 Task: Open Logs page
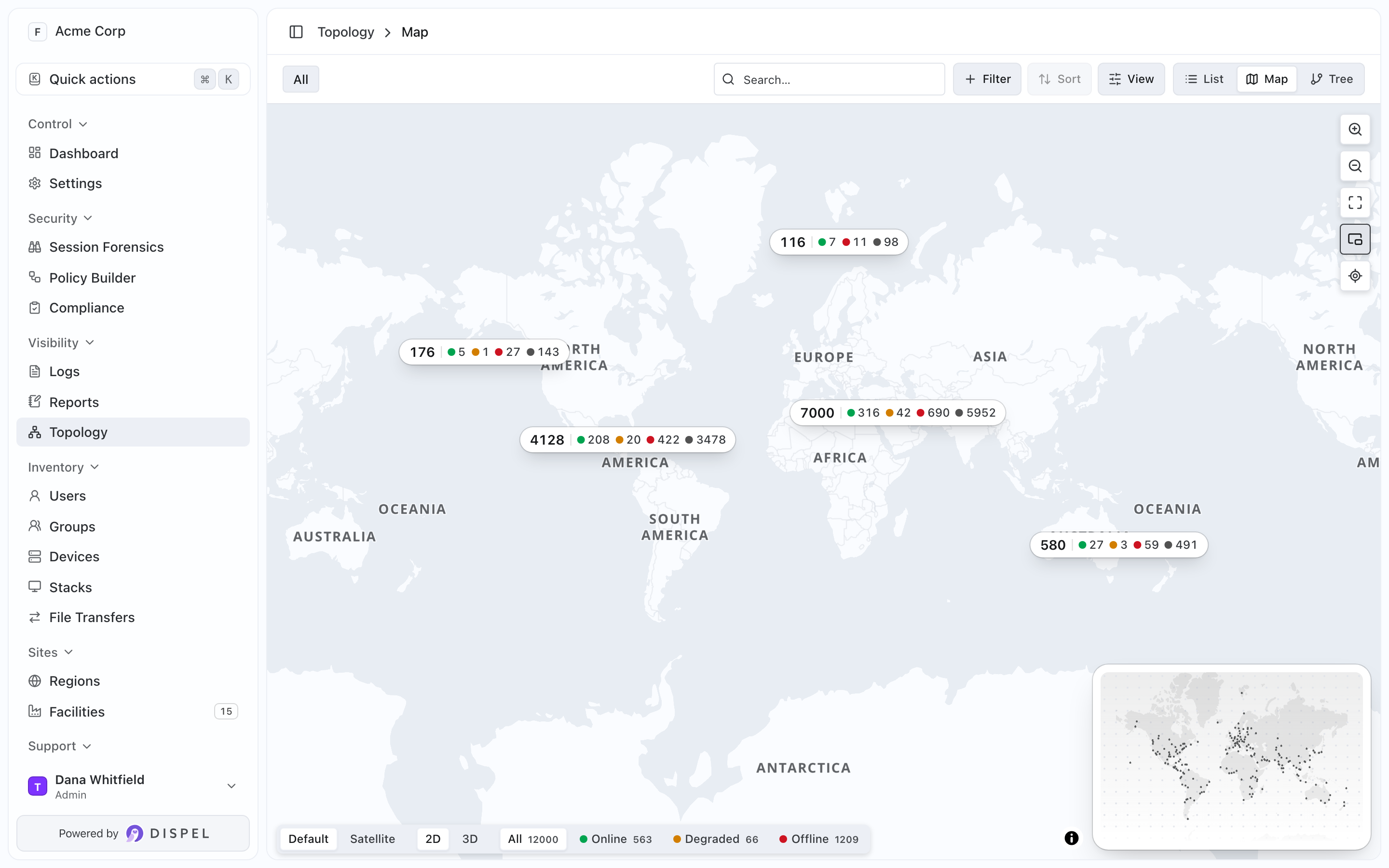pos(133,371)
